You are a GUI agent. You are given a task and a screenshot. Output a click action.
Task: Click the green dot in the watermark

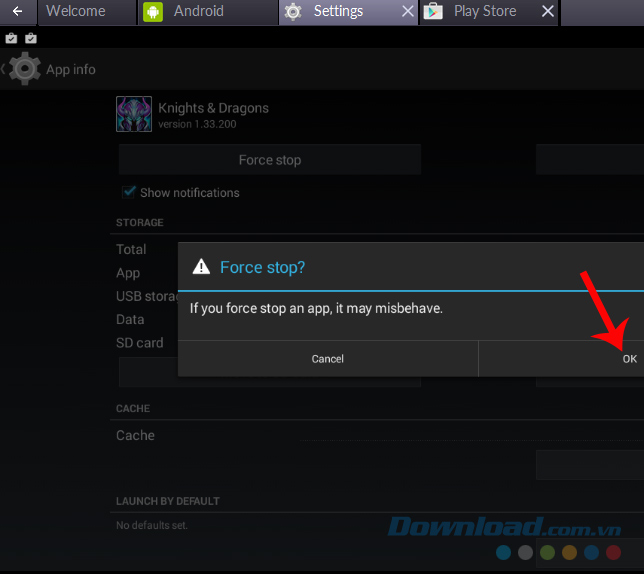(x=547, y=552)
